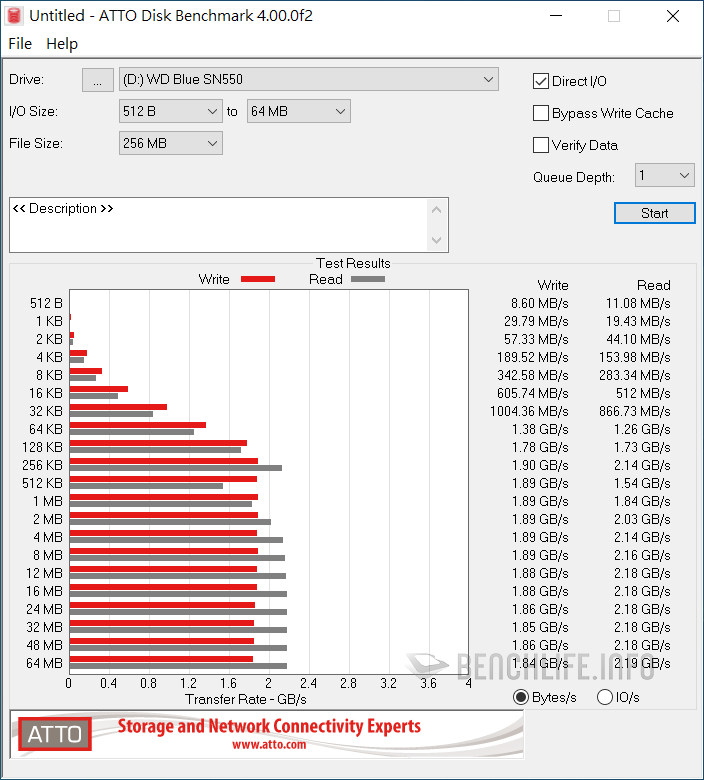This screenshot has width=704, height=780.
Task: Click the 12 MB row label in chart
Action: pyautogui.click(x=44, y=573)
